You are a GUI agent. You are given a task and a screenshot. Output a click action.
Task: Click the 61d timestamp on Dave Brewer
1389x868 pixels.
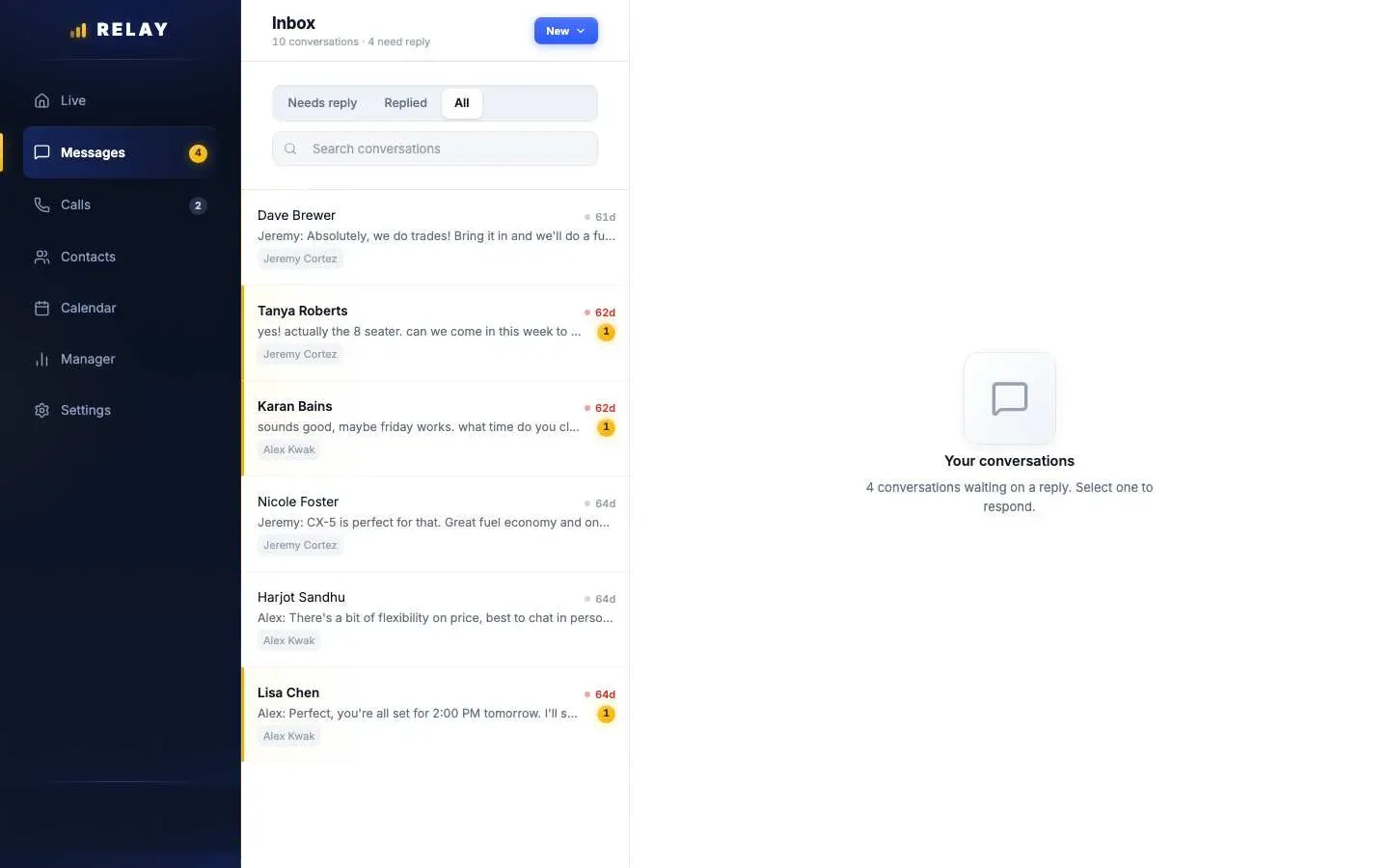coord(605,217)
